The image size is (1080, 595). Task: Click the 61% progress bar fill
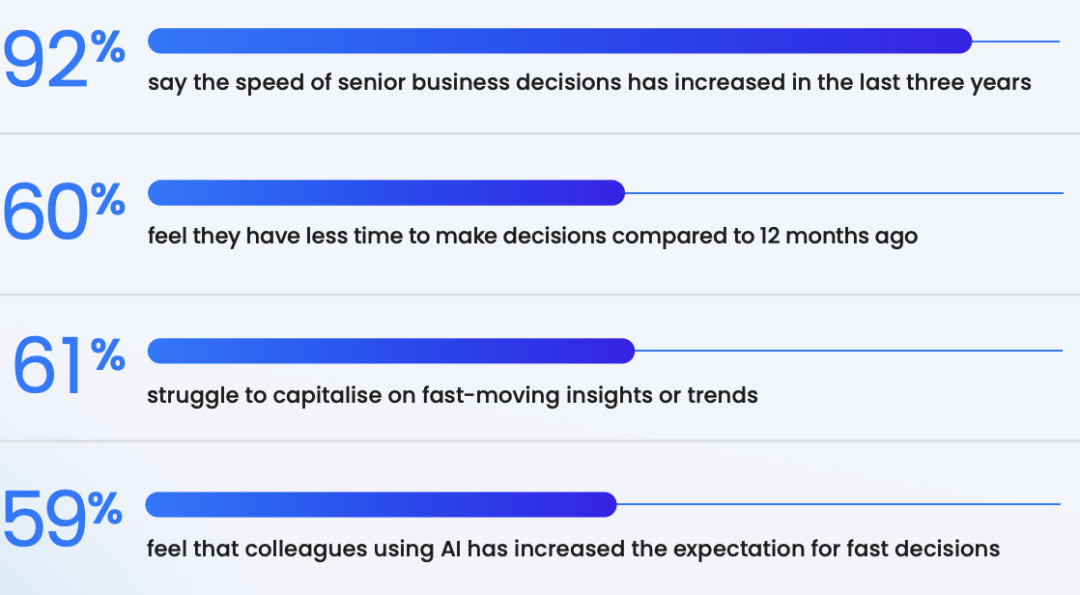[390, 351]
